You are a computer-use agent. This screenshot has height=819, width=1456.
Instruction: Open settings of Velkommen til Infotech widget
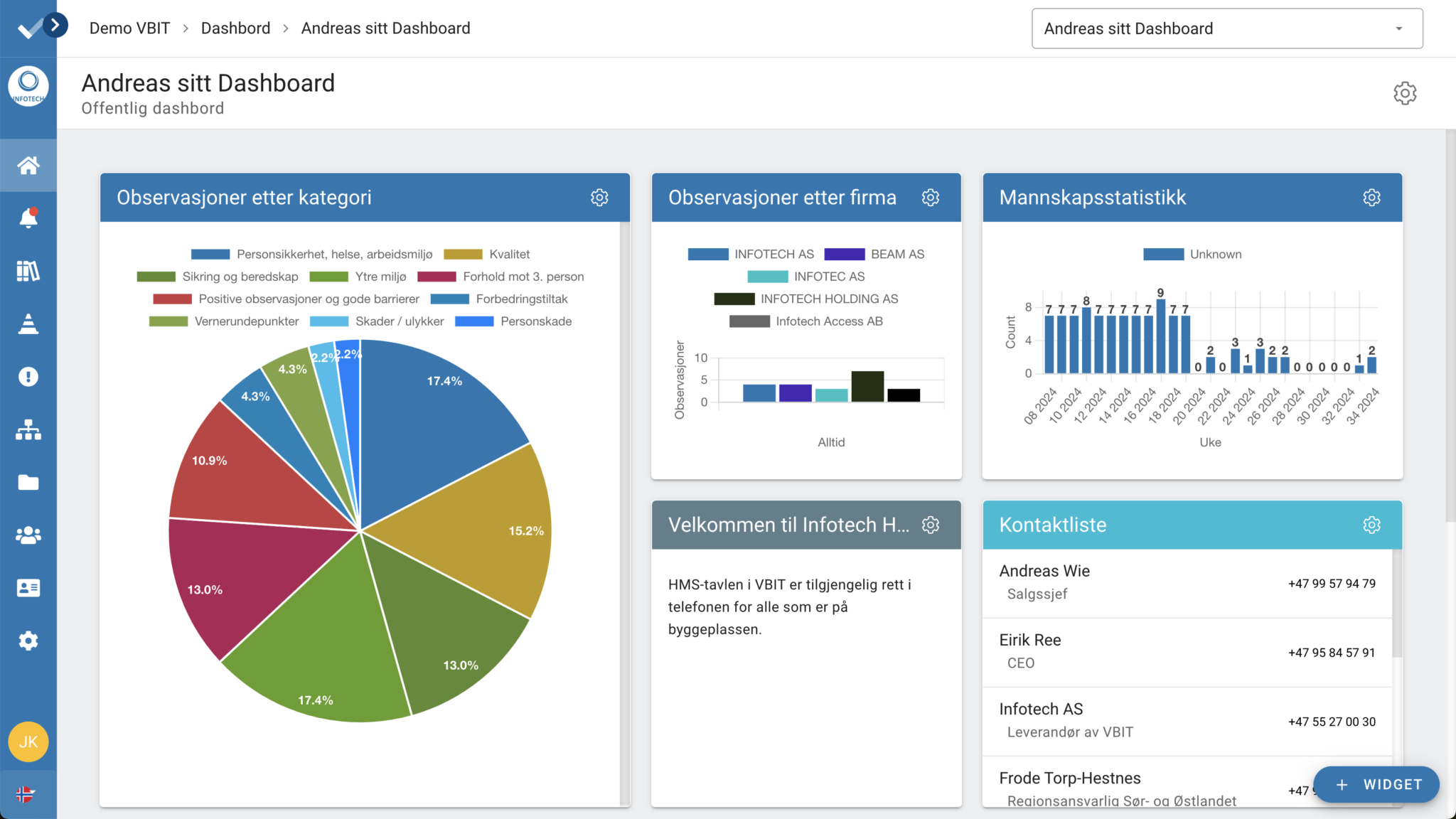coord(931,525)
